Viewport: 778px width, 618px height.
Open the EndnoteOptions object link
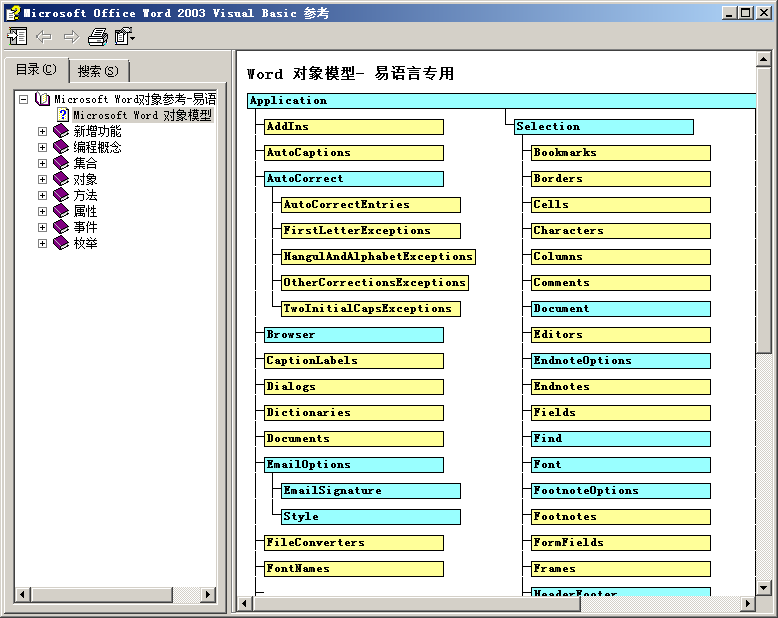click(621, 361)
